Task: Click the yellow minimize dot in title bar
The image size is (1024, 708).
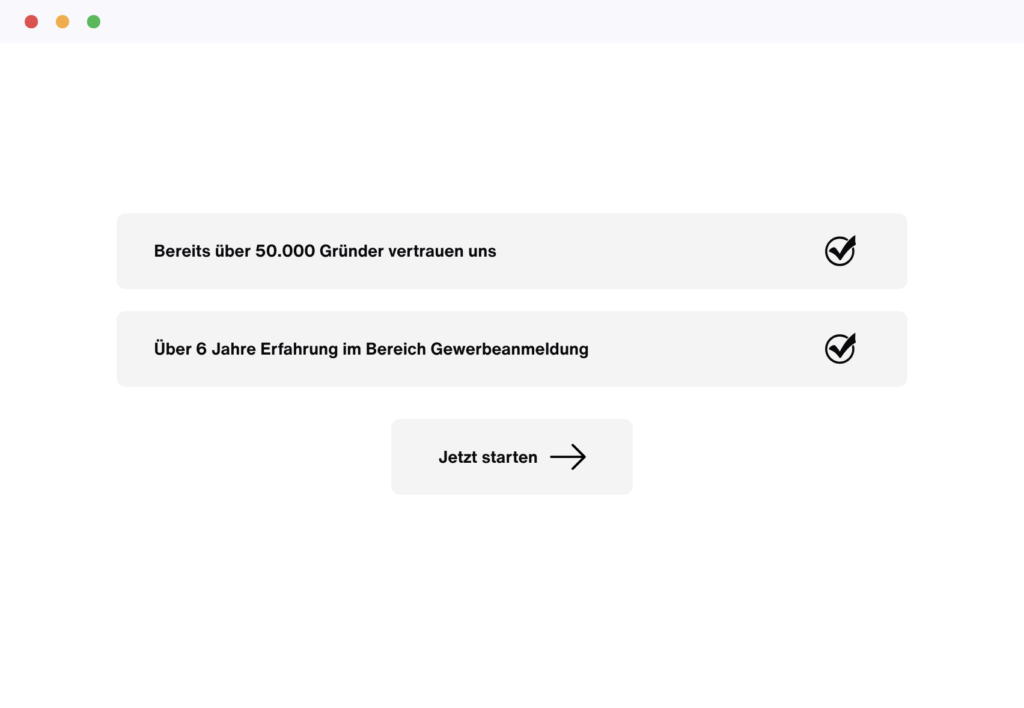Action: tap(62, 22)
